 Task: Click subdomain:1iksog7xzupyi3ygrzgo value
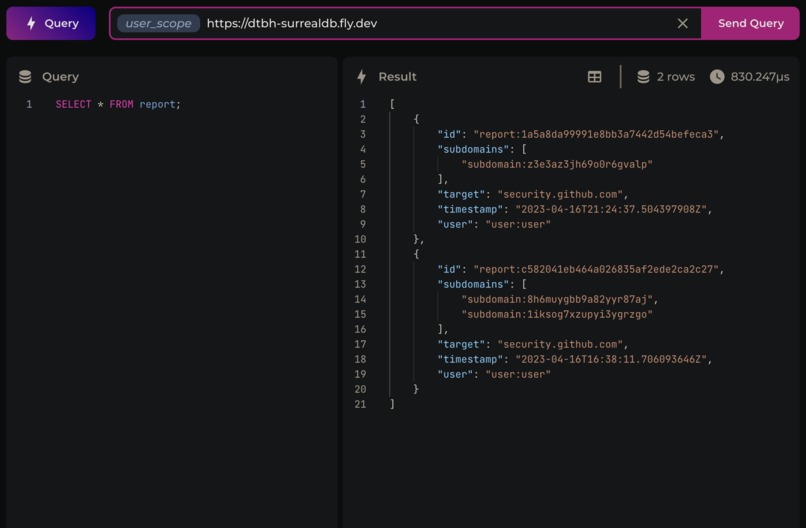click(557, 314)
